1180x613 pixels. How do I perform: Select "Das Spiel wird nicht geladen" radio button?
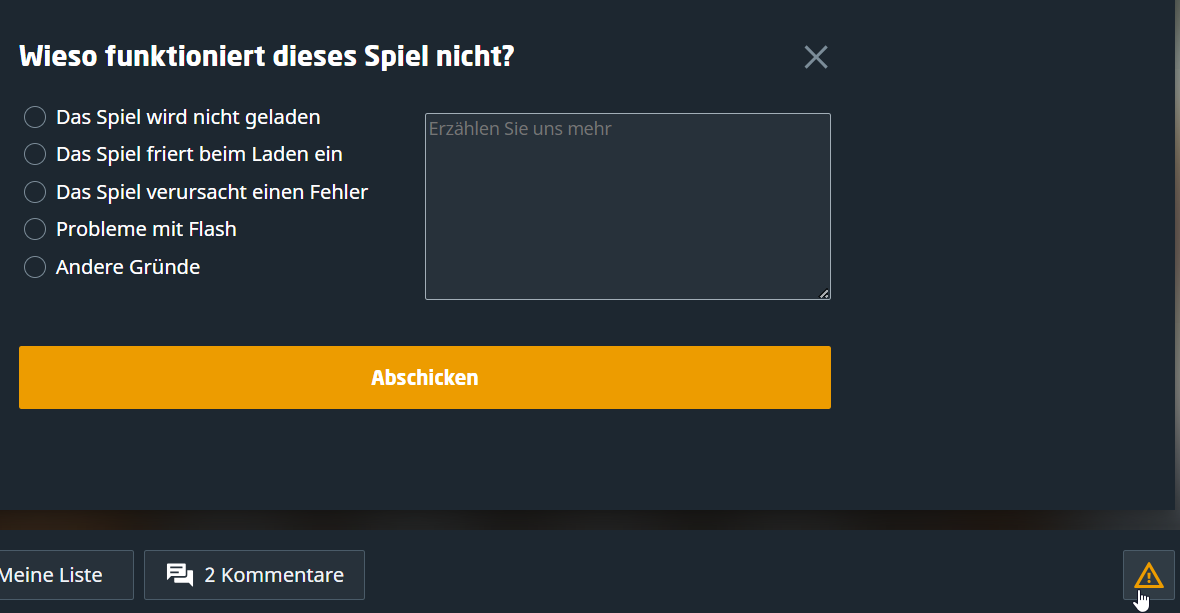point(35,117)
